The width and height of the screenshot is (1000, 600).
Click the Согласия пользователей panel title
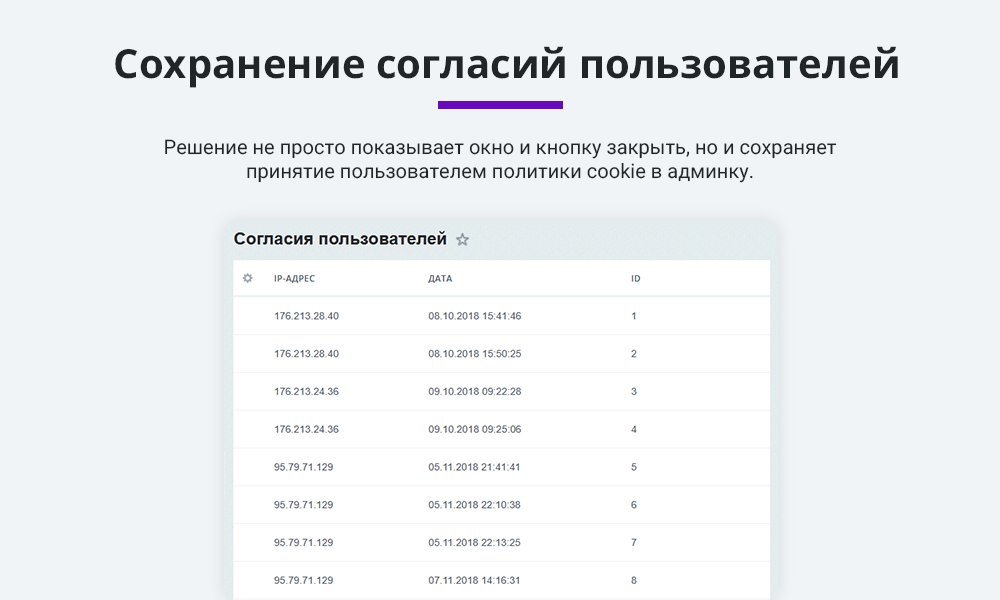pos(340,239)
